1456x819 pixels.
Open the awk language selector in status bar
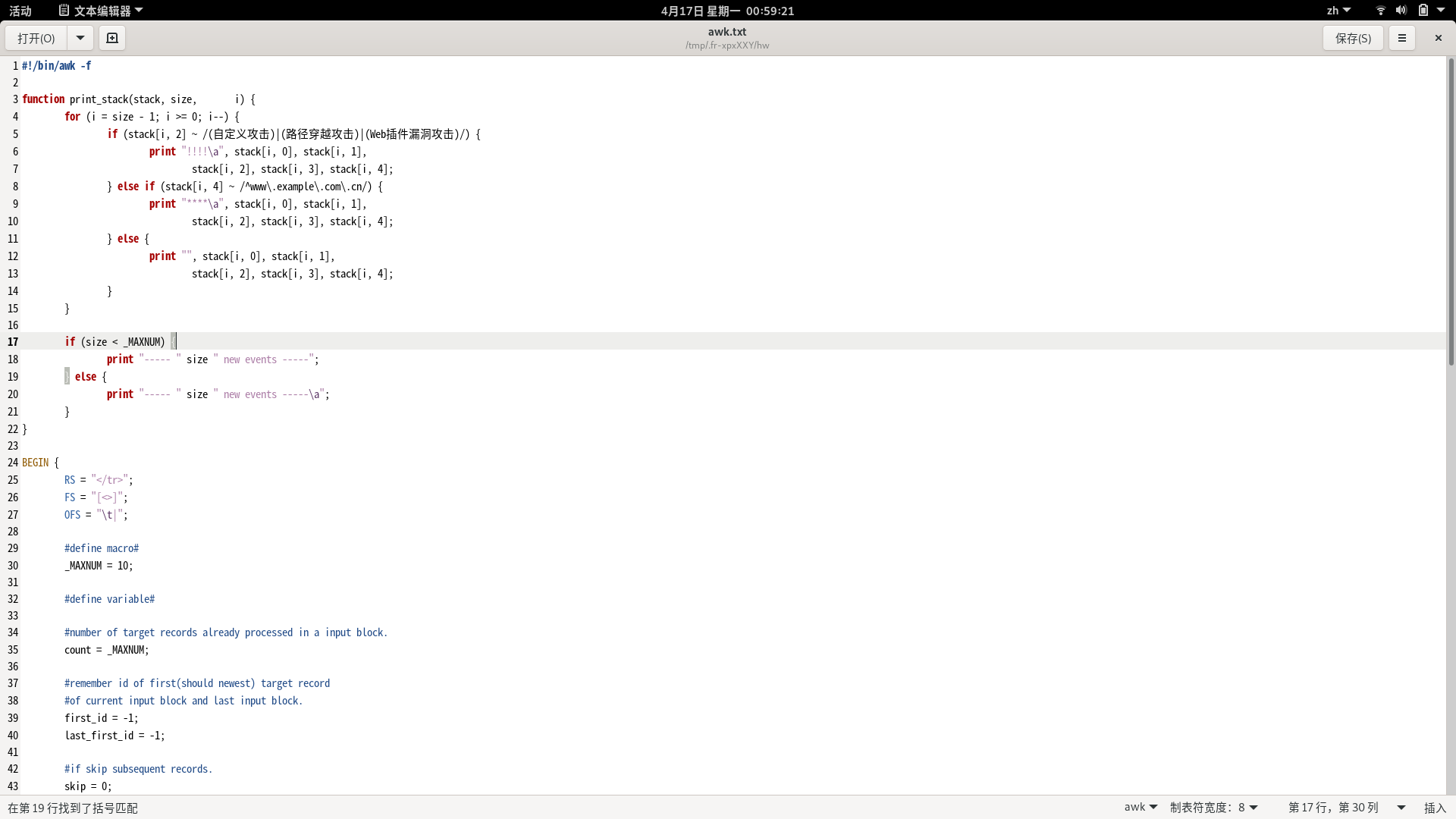point(1141,807)
